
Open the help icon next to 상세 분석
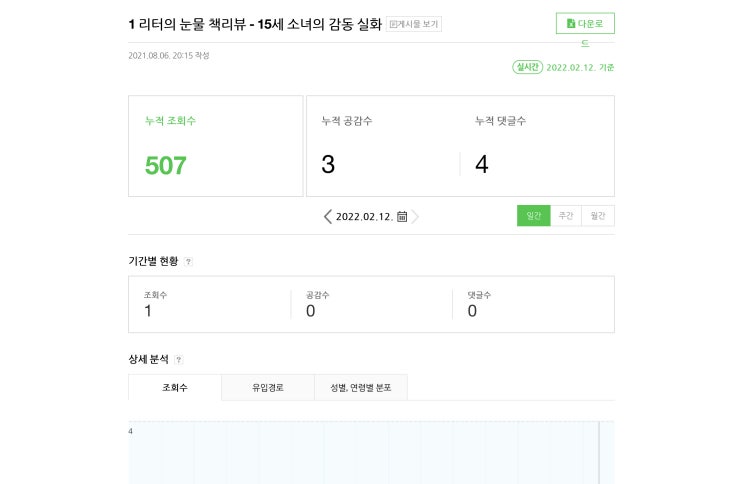pos(179,359)
